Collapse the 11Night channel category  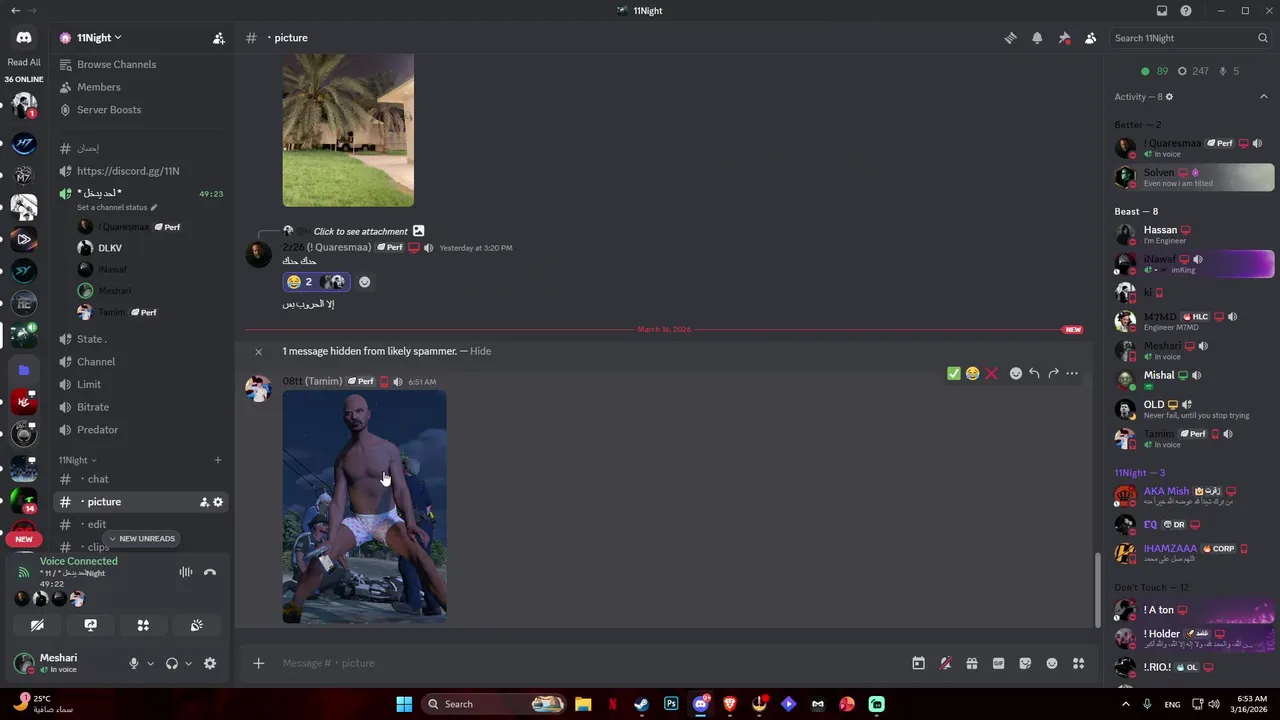pos(77,460)
